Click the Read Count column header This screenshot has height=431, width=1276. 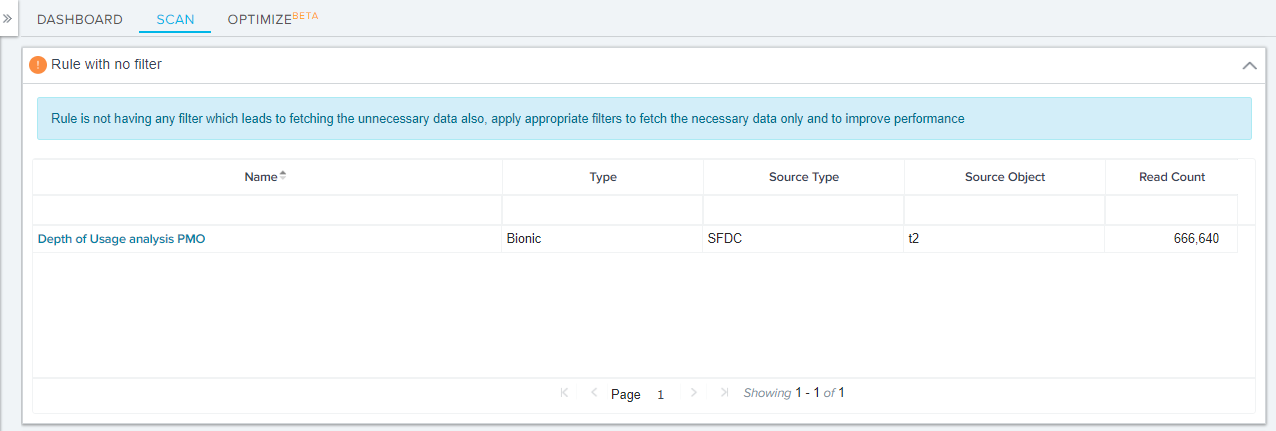point(1172,177)
